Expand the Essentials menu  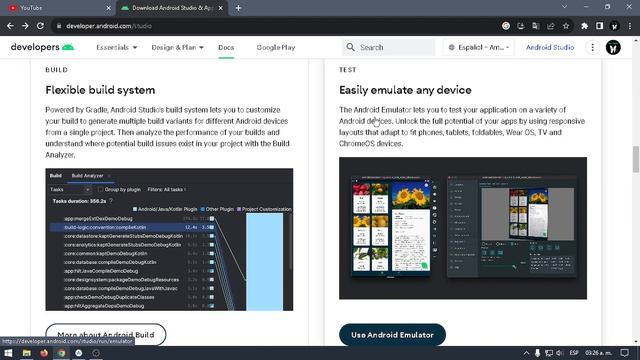point(117,47)
